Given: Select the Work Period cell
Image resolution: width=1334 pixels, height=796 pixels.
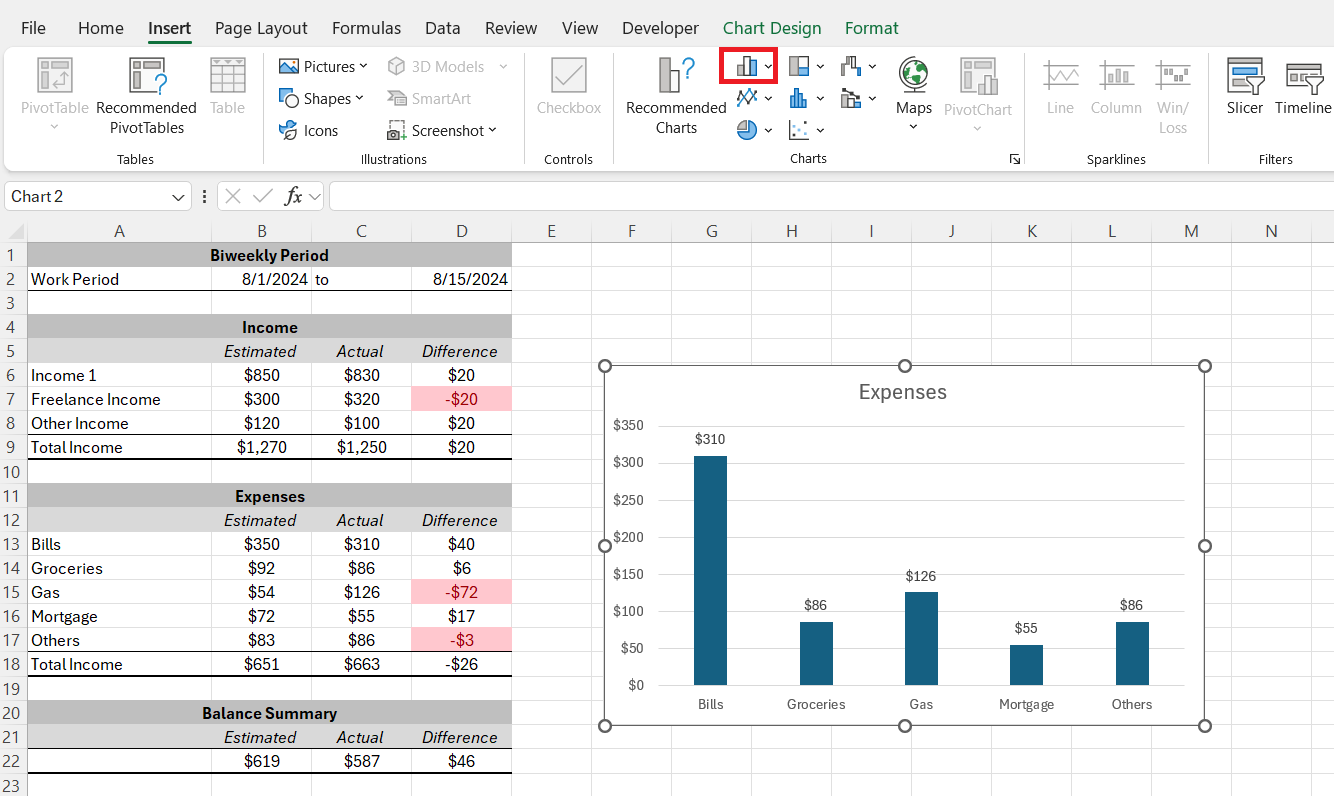Looking at the screenshot, I should coord(119,279).
